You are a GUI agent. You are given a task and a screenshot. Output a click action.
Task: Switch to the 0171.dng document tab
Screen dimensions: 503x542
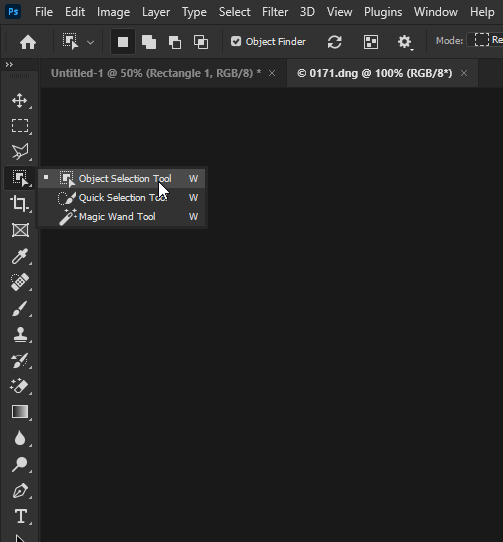374,73
